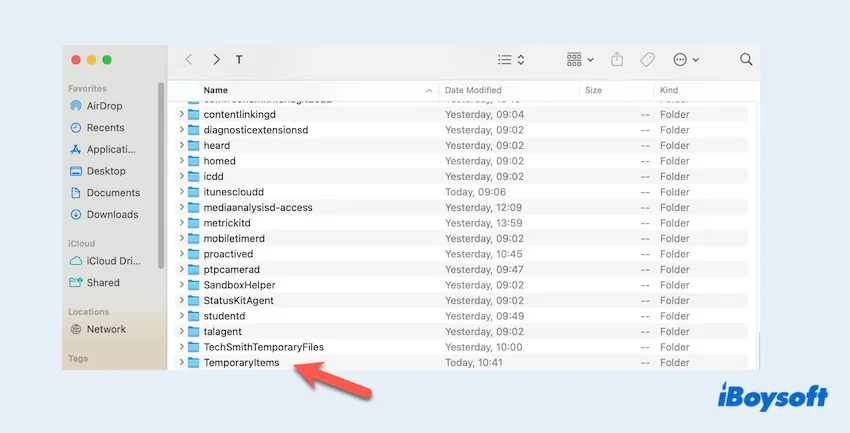Image resolution: width=850 pixels, height=433 pixels.
Task: Open Documents in the sidebar
Action: 105,192
